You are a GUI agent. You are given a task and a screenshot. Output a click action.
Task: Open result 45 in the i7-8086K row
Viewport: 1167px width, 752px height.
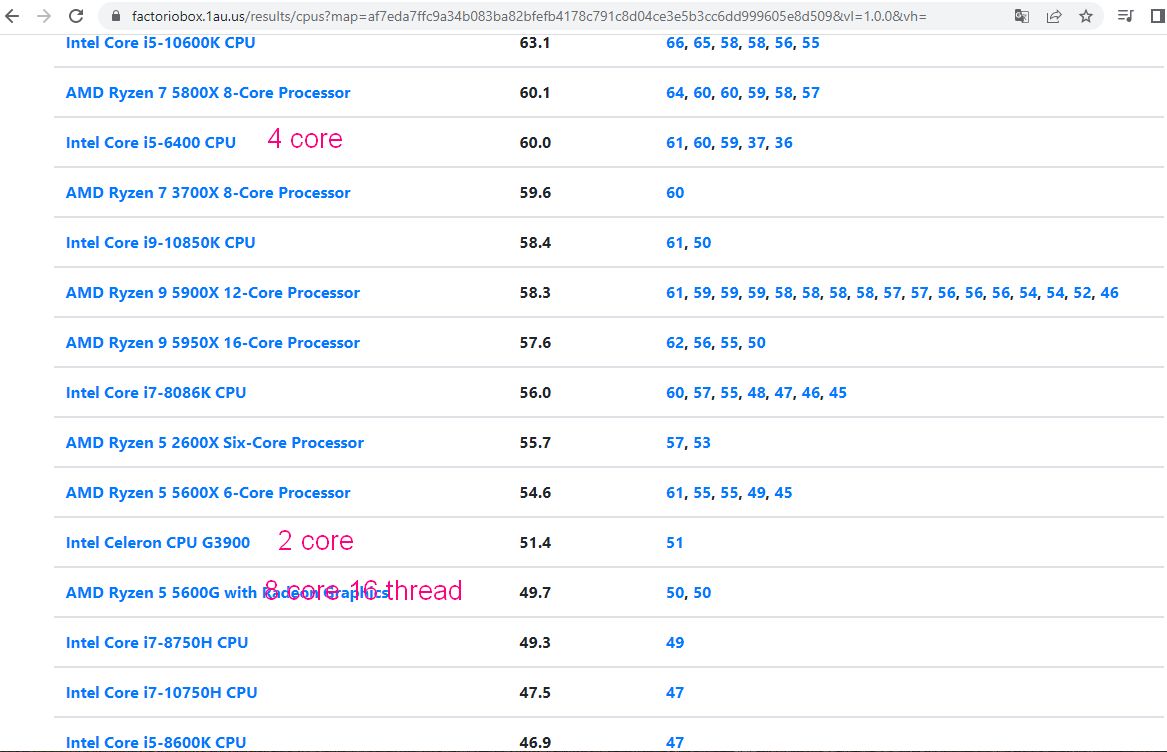[838, 392]
